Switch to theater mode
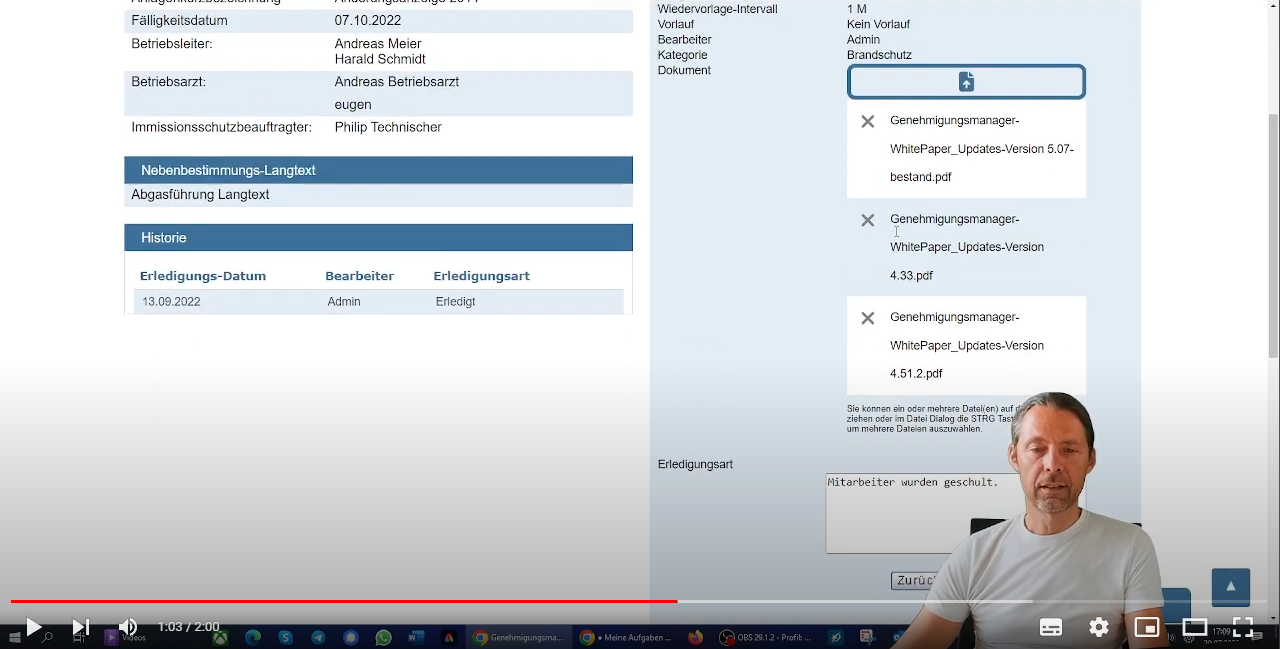Viewport: 1280px width, 649px height. (x=1195, y=627)
